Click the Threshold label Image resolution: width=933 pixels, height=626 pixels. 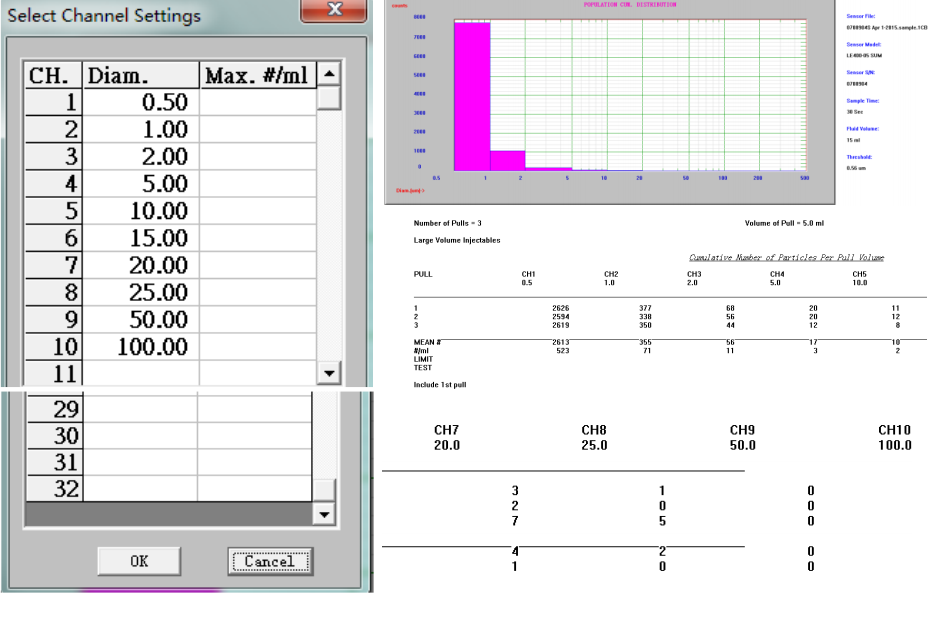(859, 157)
